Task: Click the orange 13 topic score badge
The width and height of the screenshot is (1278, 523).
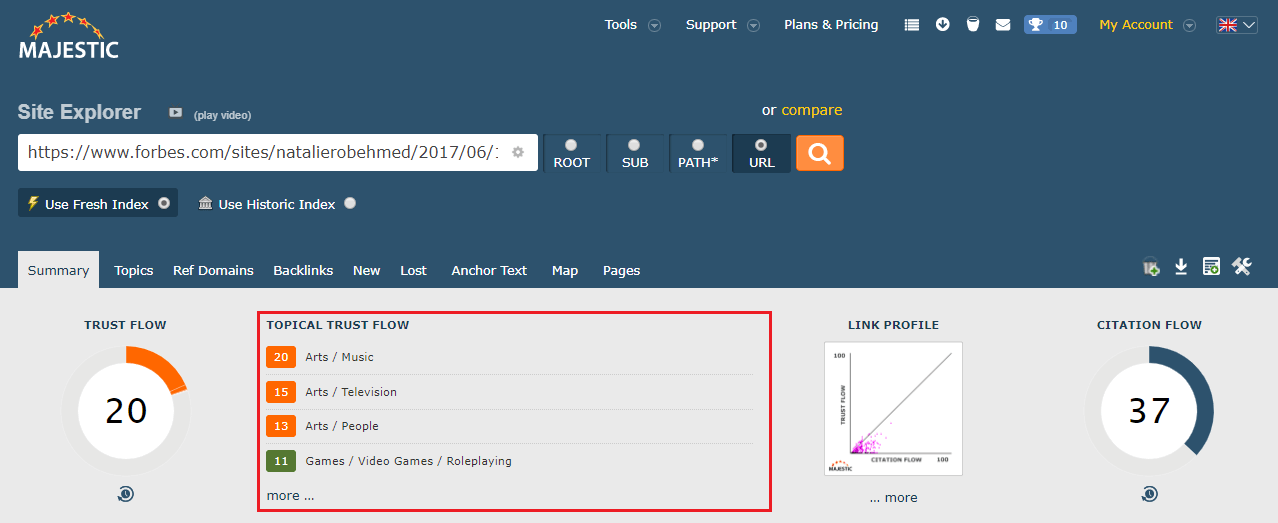Action: [281, 426]
